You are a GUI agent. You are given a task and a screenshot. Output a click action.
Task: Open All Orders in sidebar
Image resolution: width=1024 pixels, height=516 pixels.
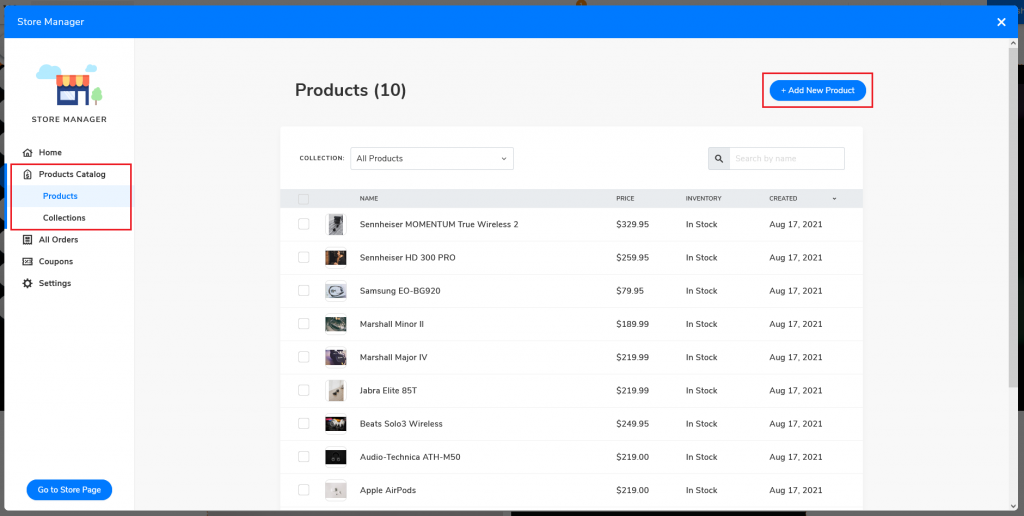tap(58, 240)
